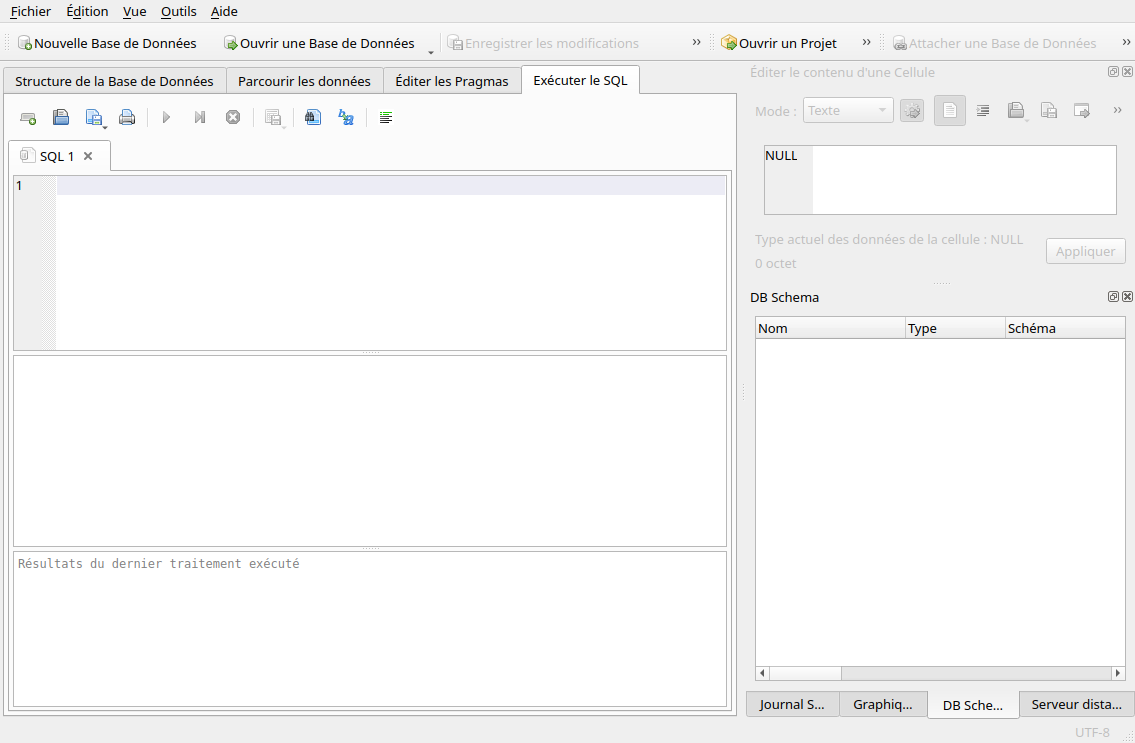
Task: Click the DB Schema horizontal scrollbar
Action: coord(940,674)
